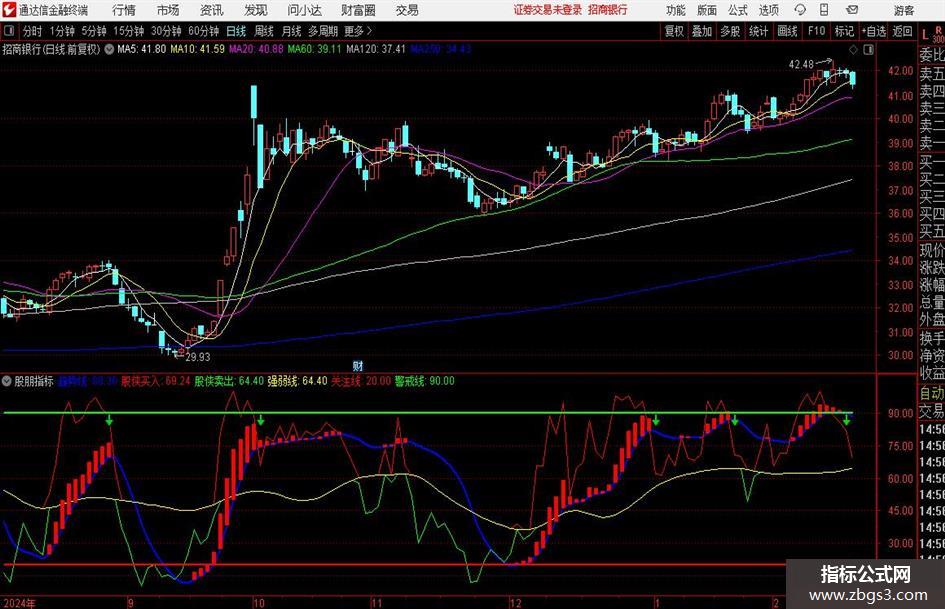
Task: Open the mail envelope icon
Action: point(852,10)
